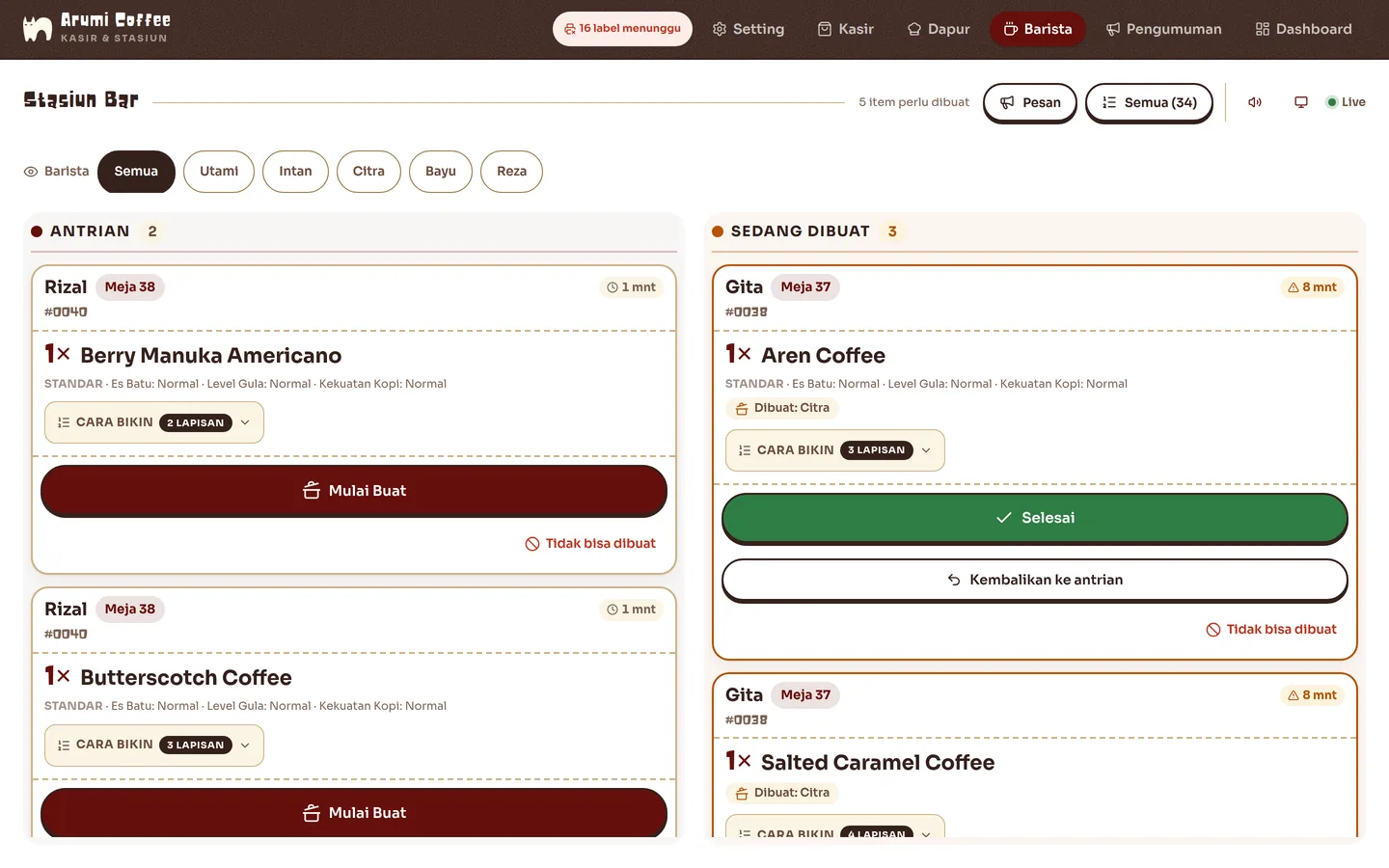Click the Meja 38 tag on Berry Manuka card
The width and height of the screenshot is (1389, 868).
point(130,287)
